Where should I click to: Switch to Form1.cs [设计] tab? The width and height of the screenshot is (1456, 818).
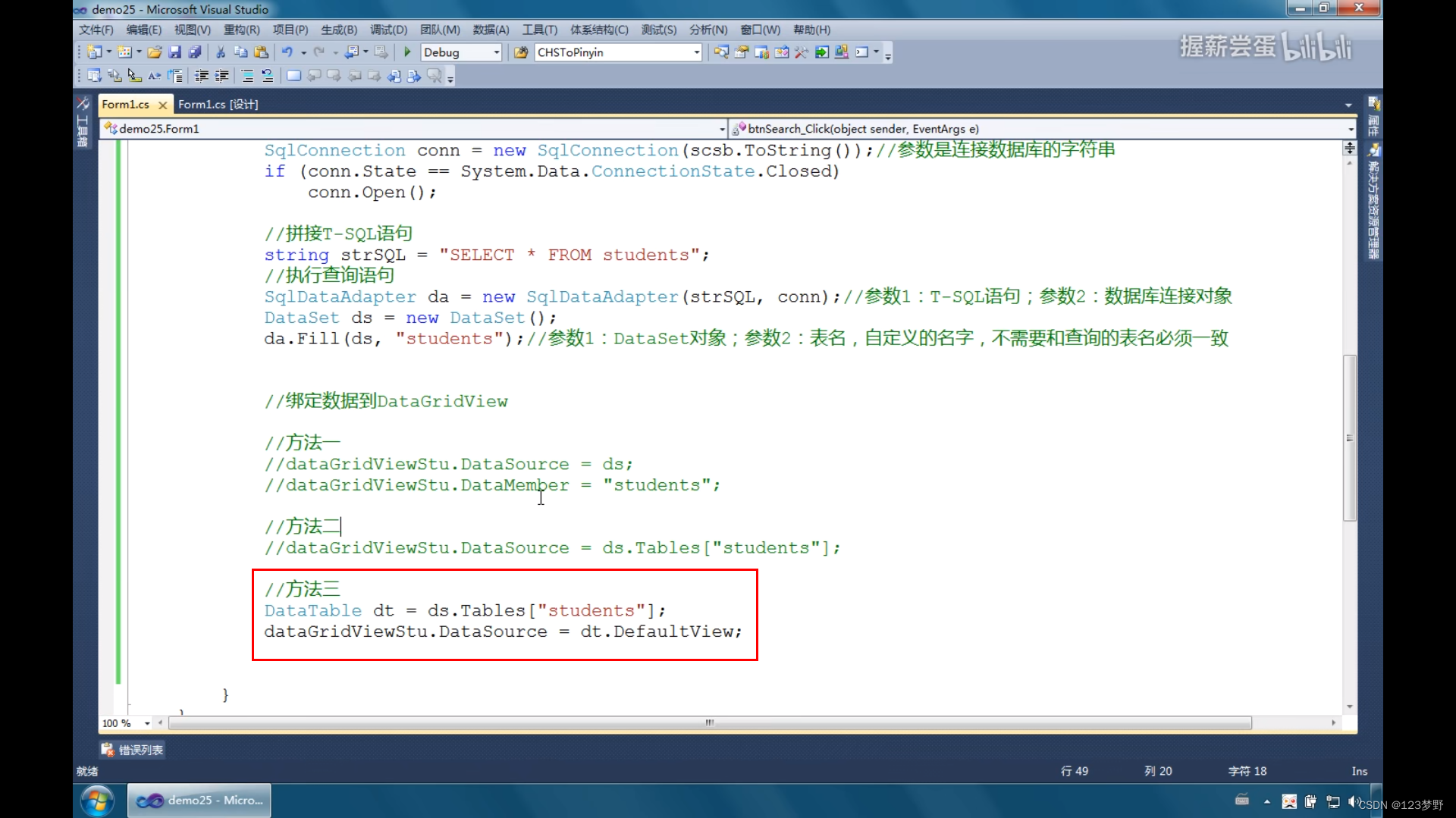click(x=218, y=105)
